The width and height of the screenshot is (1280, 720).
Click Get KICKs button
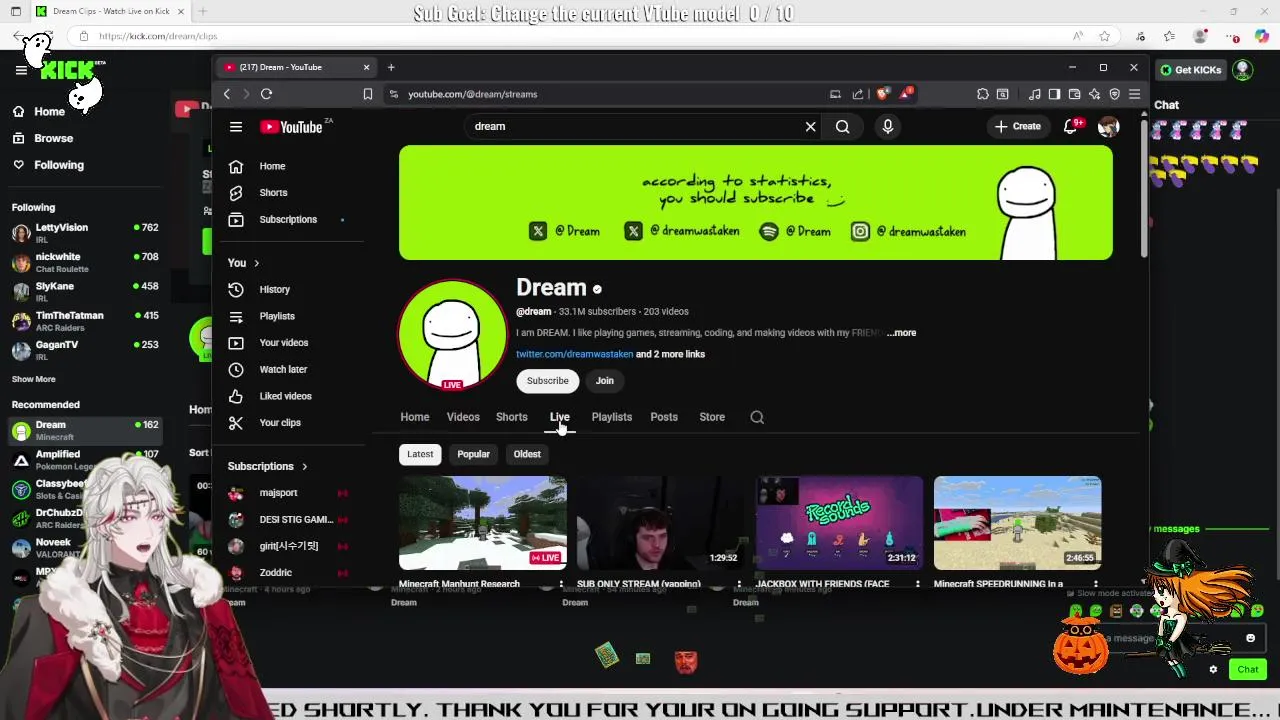1190,70
